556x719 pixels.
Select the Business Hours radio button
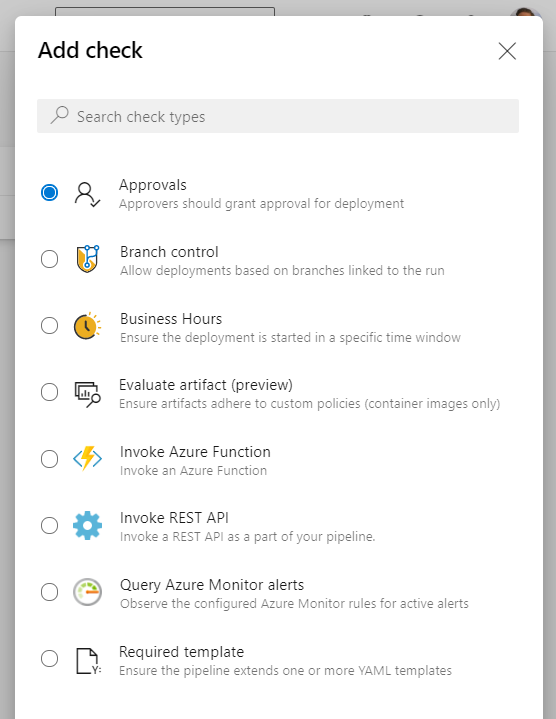point(50,326)
